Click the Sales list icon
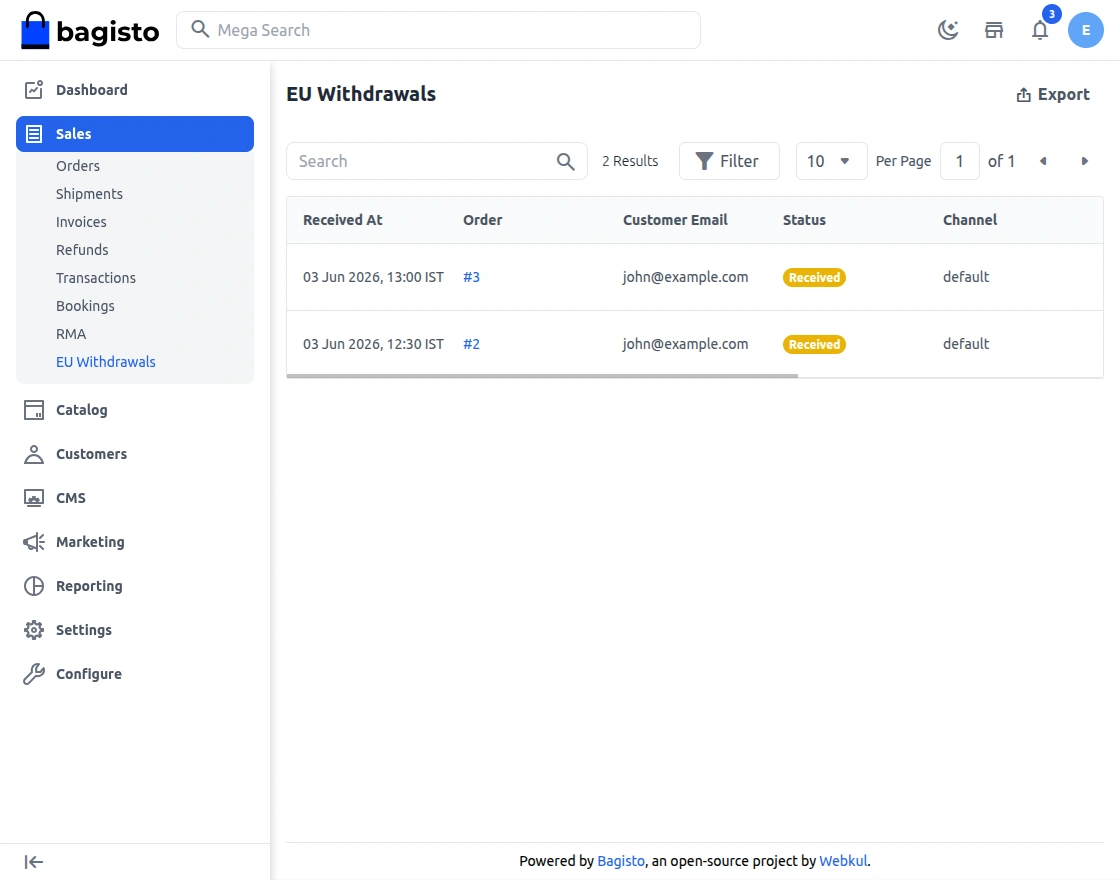 click(34, 134)
